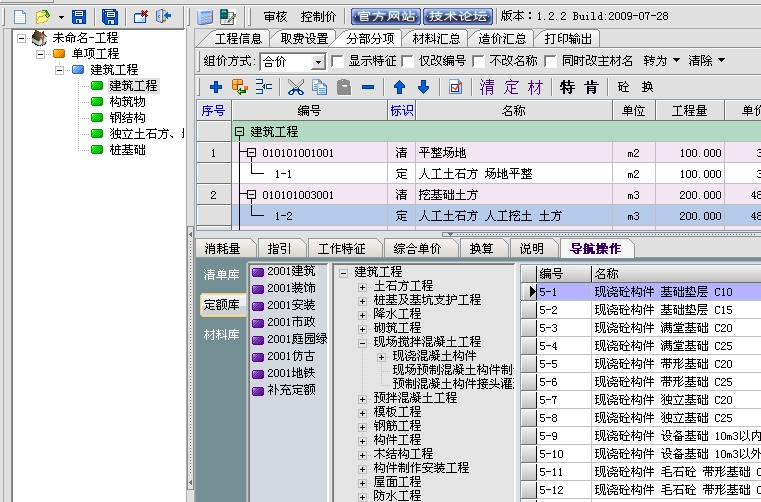
Task: Select quota row 5-3 现浇砼构件 满堂基础 C20
Action: point(641,328)
